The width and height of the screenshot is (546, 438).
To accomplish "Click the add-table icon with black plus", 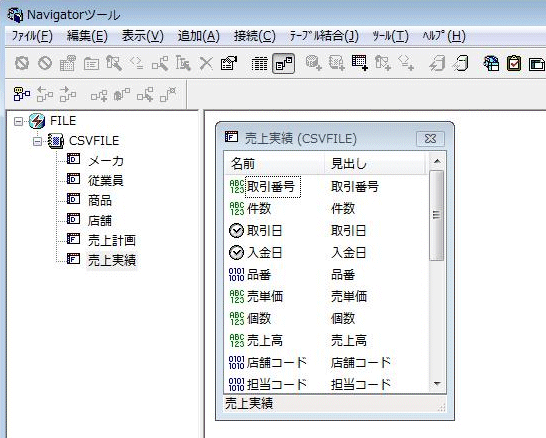I will tap(360, 63).
